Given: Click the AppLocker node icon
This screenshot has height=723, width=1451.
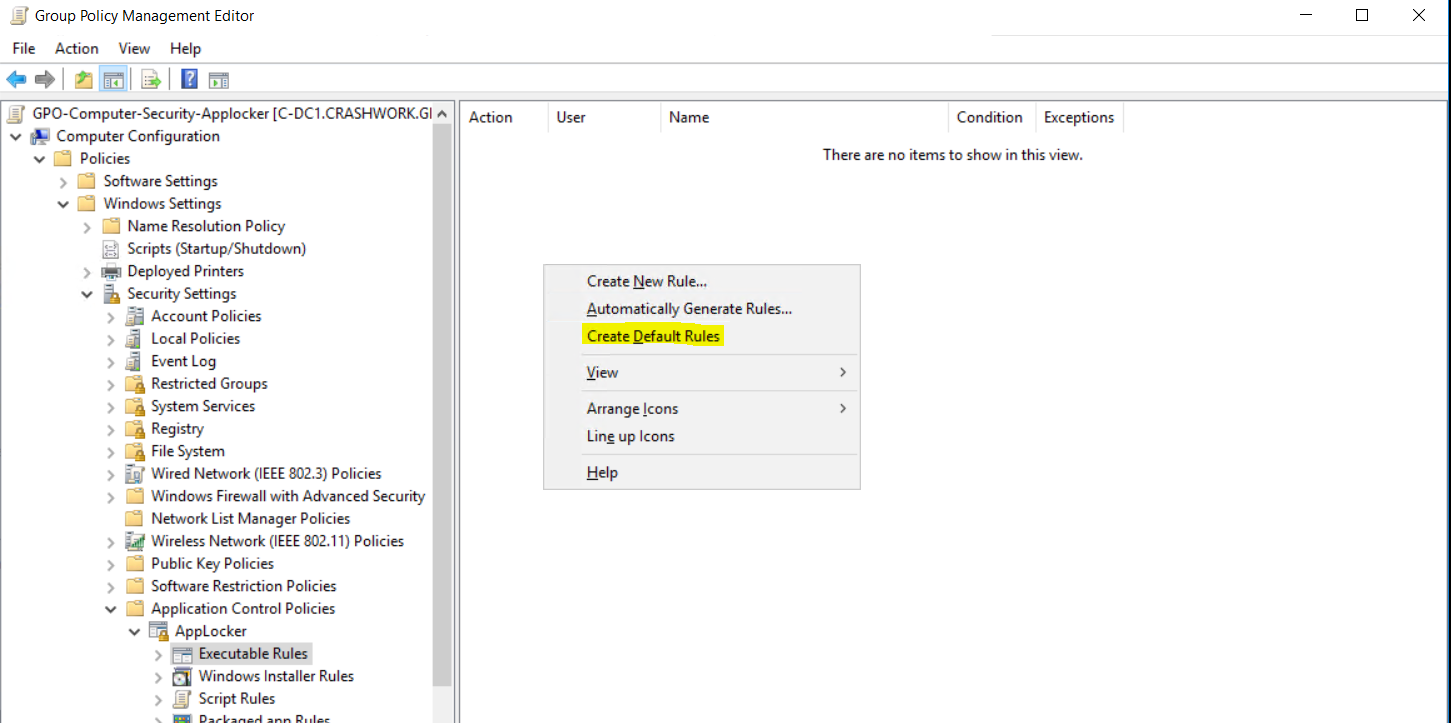Looking at the screenshot, I should pyautogui.click(x=158, y=631).
